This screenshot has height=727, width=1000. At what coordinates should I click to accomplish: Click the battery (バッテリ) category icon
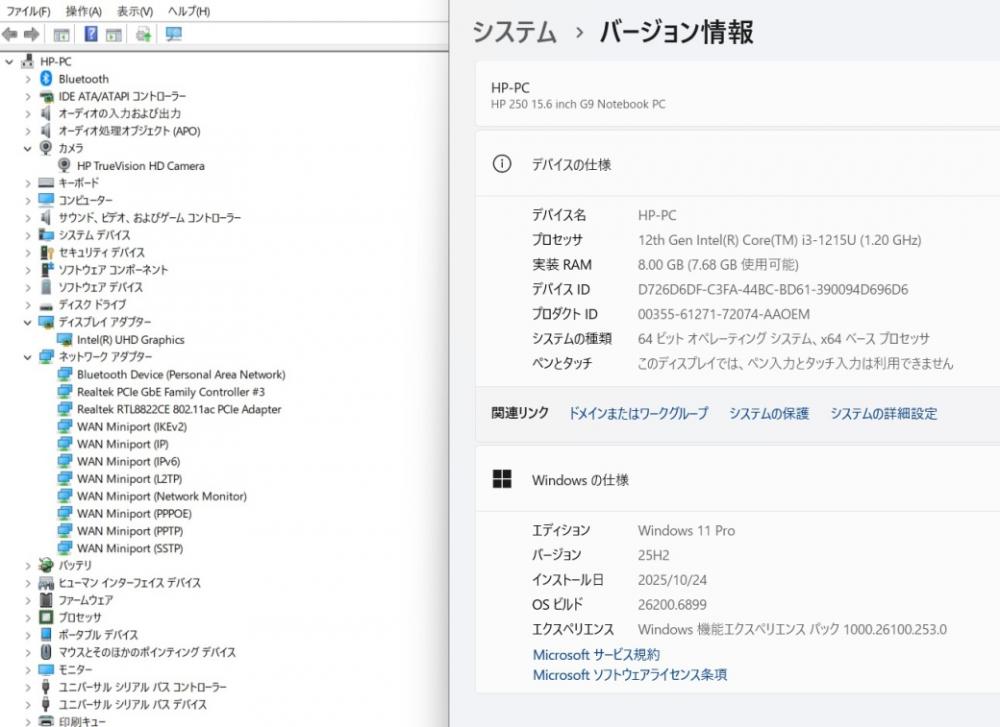pyautogui.click(x=46, y=565)
